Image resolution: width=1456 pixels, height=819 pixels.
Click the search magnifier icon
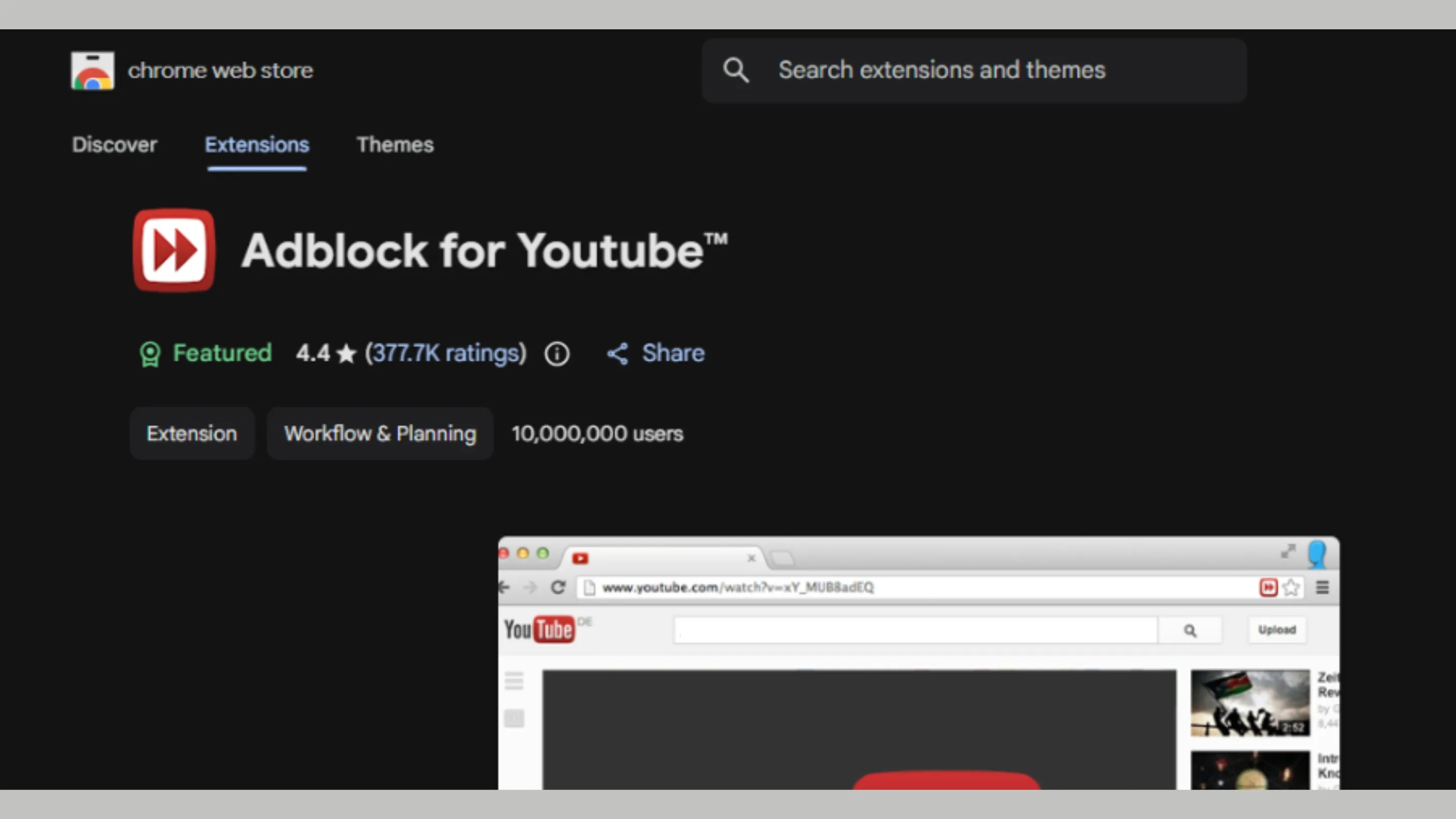pos(736,70)
